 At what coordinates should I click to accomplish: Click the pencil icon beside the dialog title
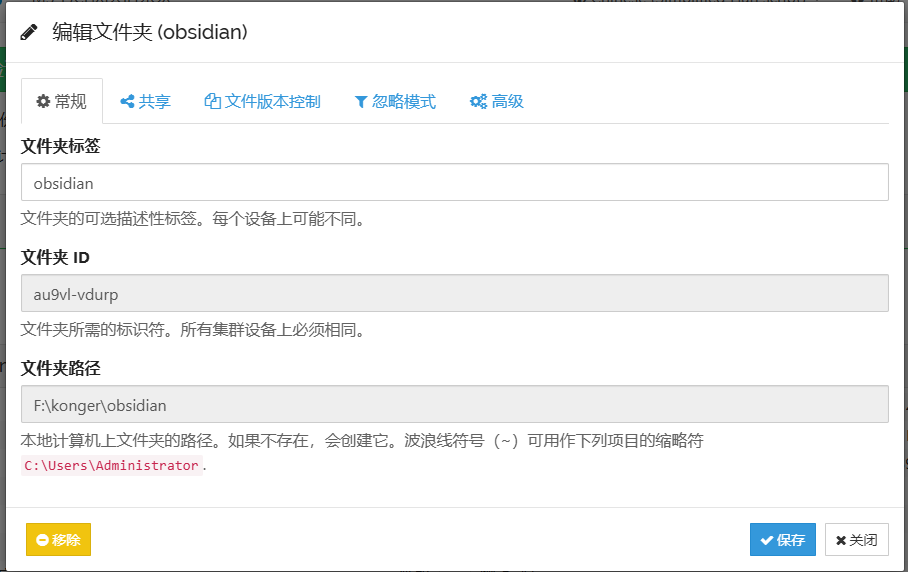click(x=29, y=32)
